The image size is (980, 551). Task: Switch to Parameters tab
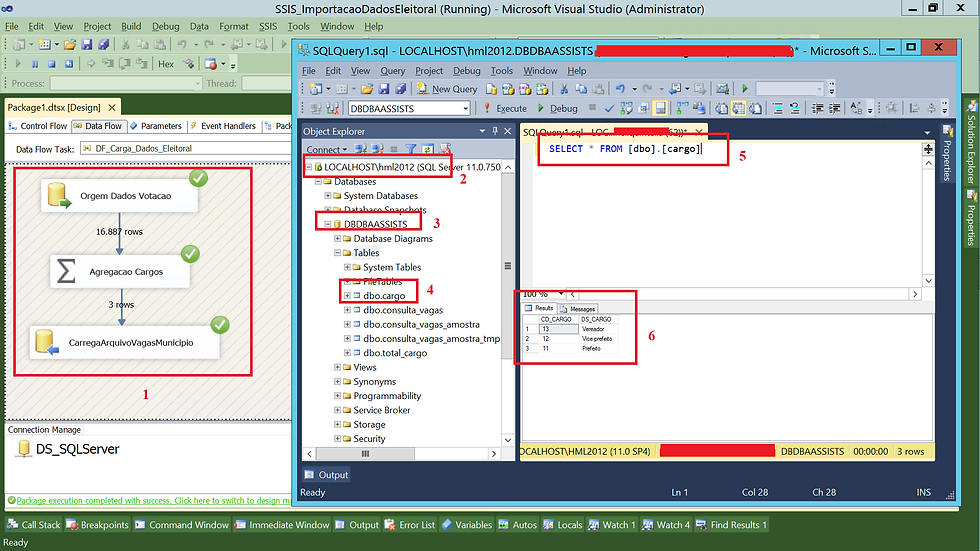[155, 126]
